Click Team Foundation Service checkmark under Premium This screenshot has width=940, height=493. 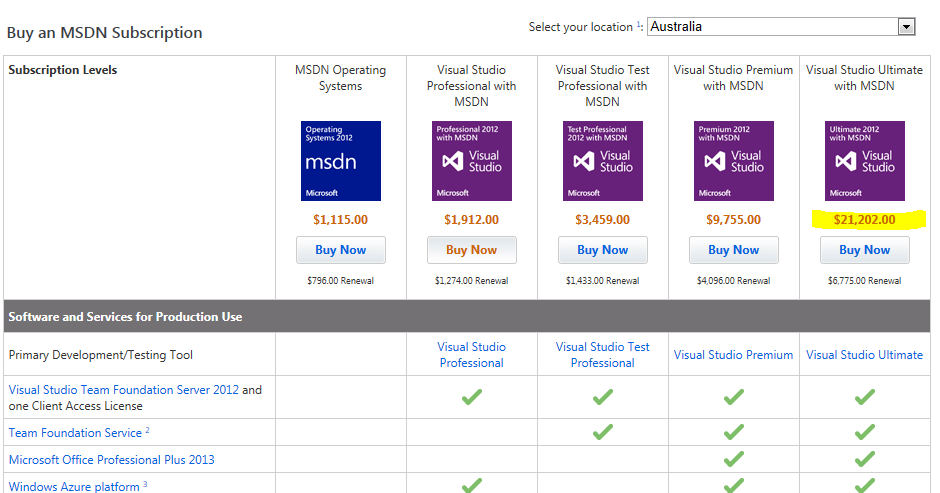coord(734,432)
